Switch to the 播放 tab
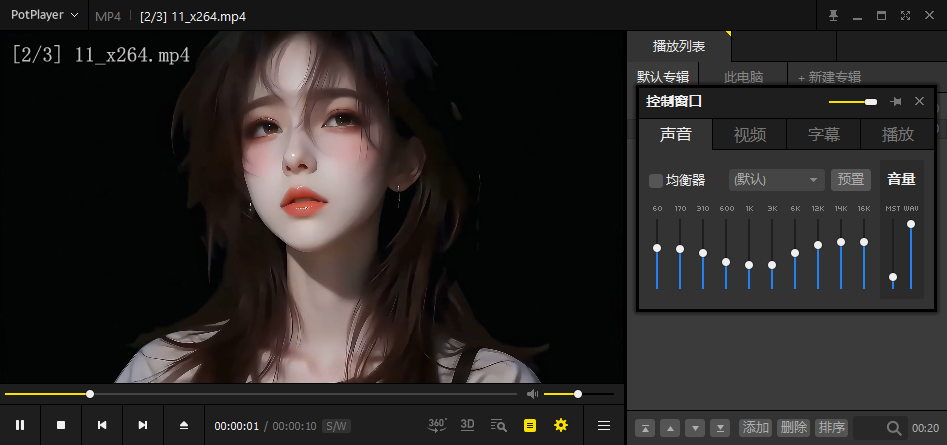The image size is (947, 445). point(898,134)
